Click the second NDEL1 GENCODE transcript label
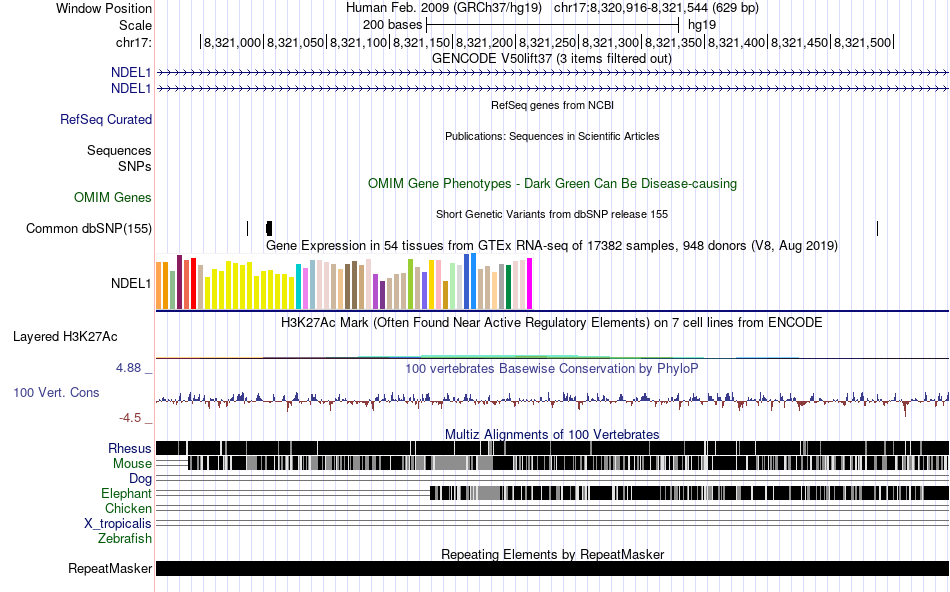 [131, 88]
